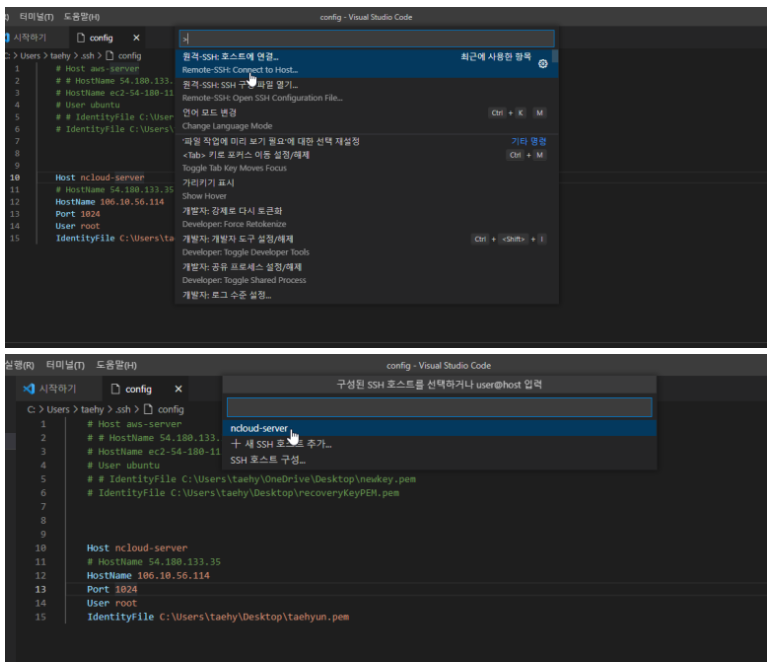Click 'User root' in the top editor

pyautogui.click(x=77, y=226)
